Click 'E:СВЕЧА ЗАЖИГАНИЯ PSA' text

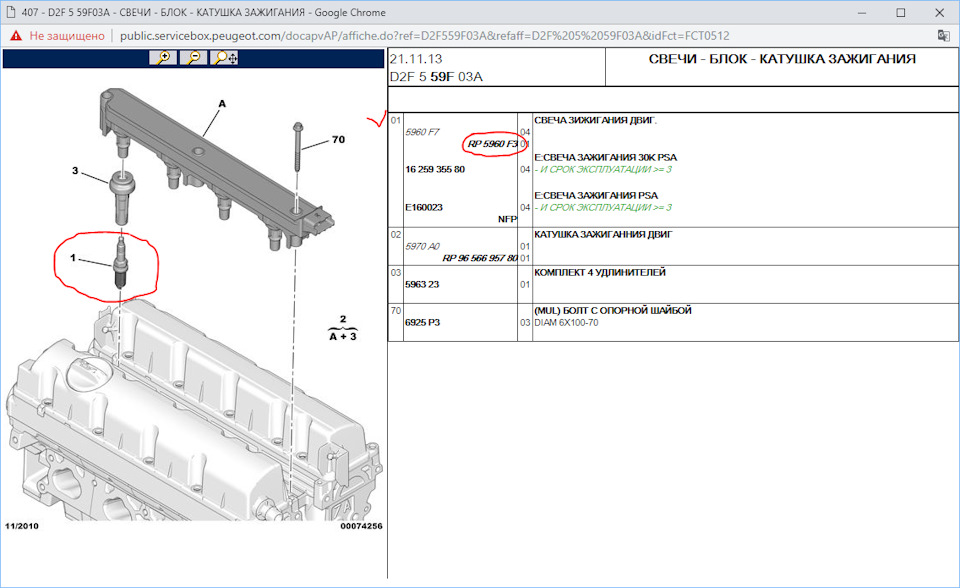[x=596, y=195]
